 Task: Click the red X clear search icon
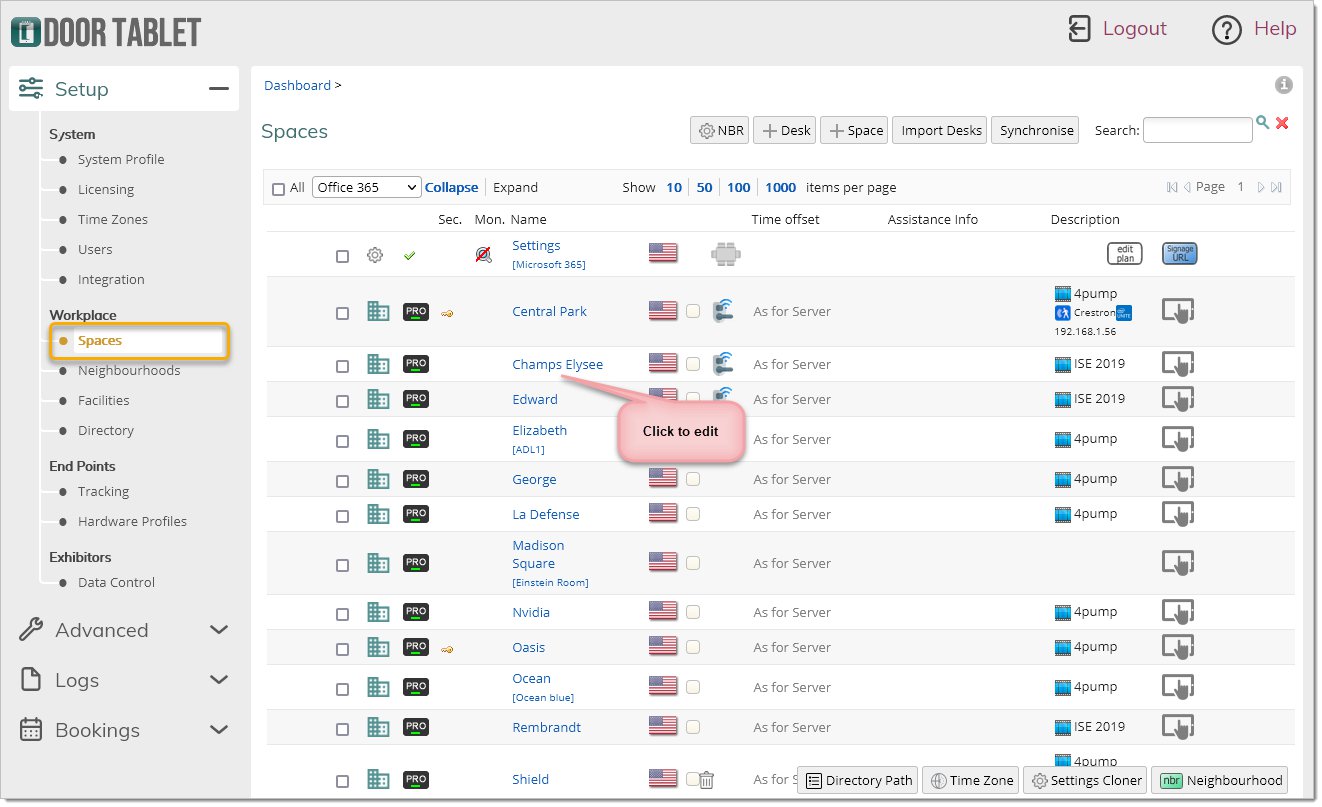click(1282, 123)
